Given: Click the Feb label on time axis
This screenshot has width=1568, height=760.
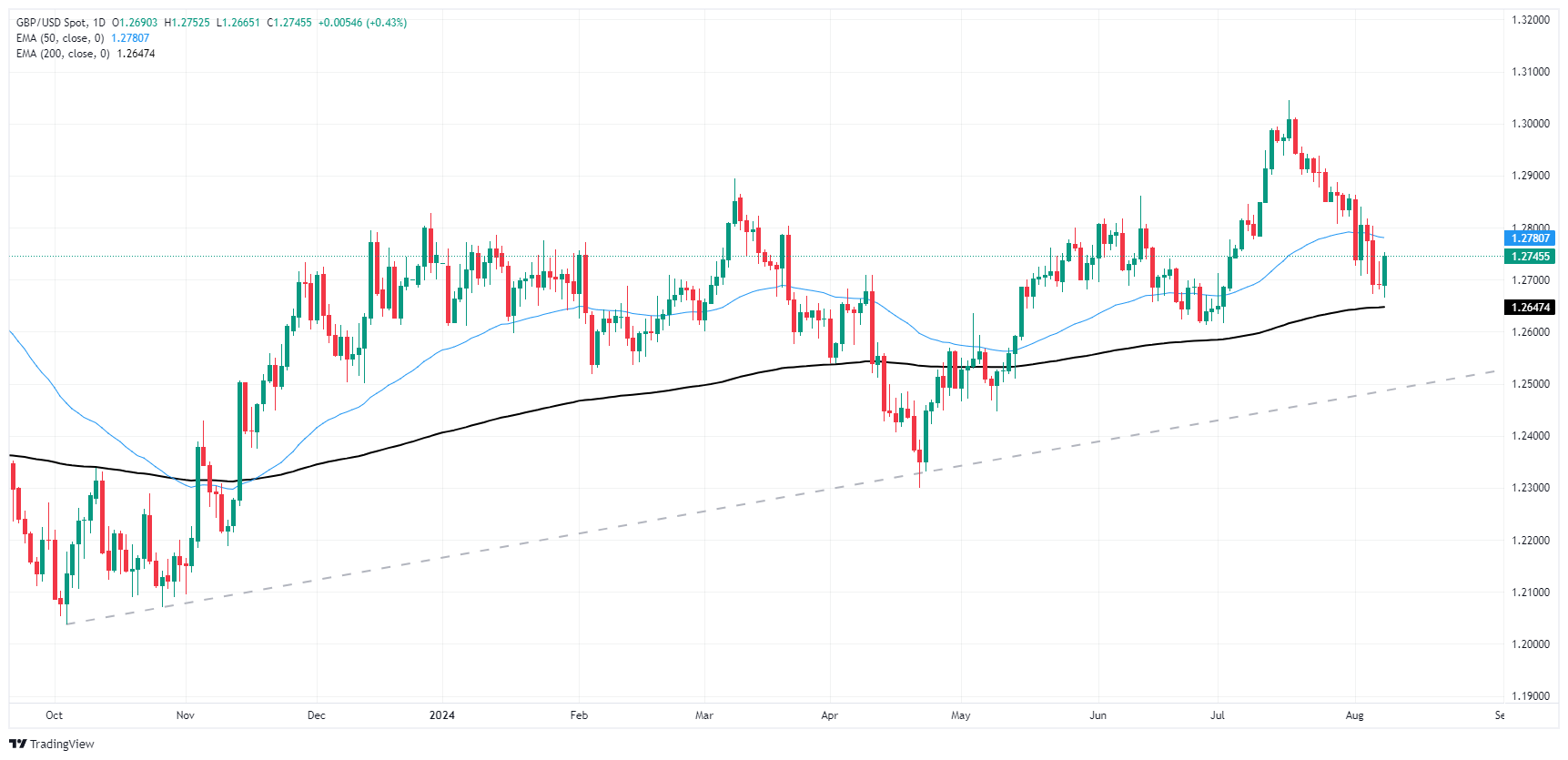Looking at the screenshot, I should coord(579,715).
